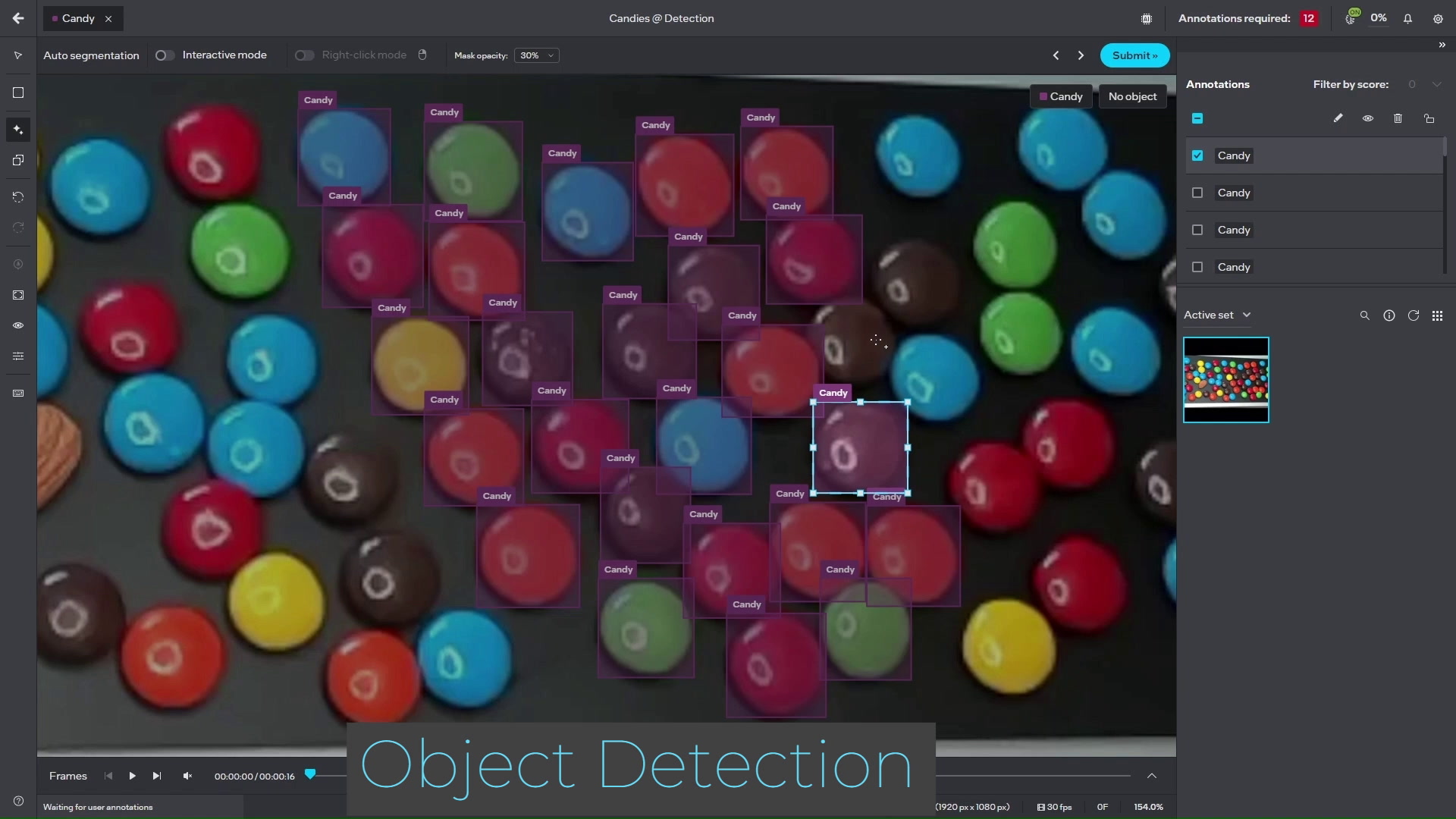Click the Submit button

pyautogui.click(x=1134, y=55)
